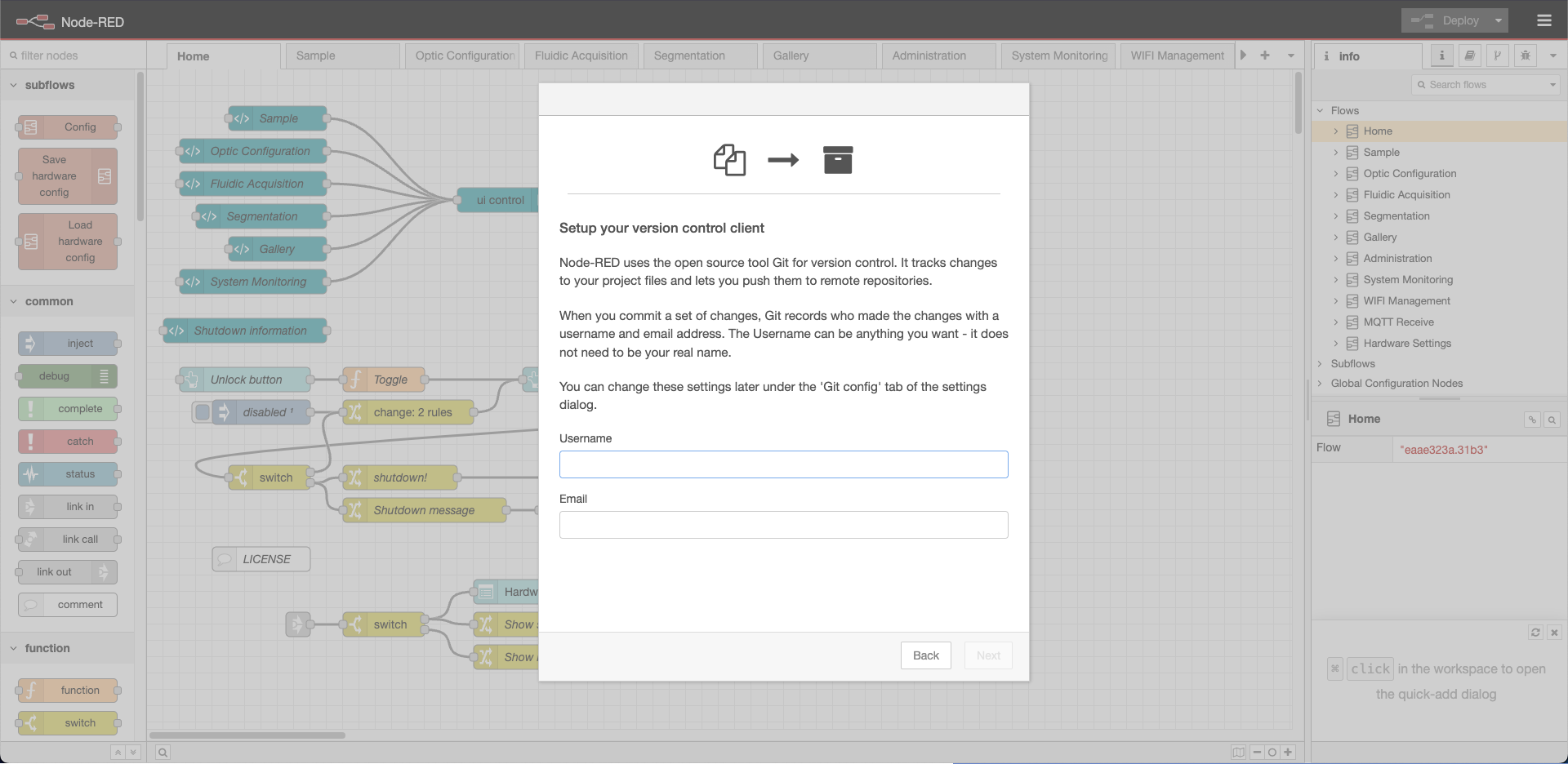This screenshot has width=1568, height=764.
Task: Open the System Monitoring tab
Action: (x=1058, y=56)
